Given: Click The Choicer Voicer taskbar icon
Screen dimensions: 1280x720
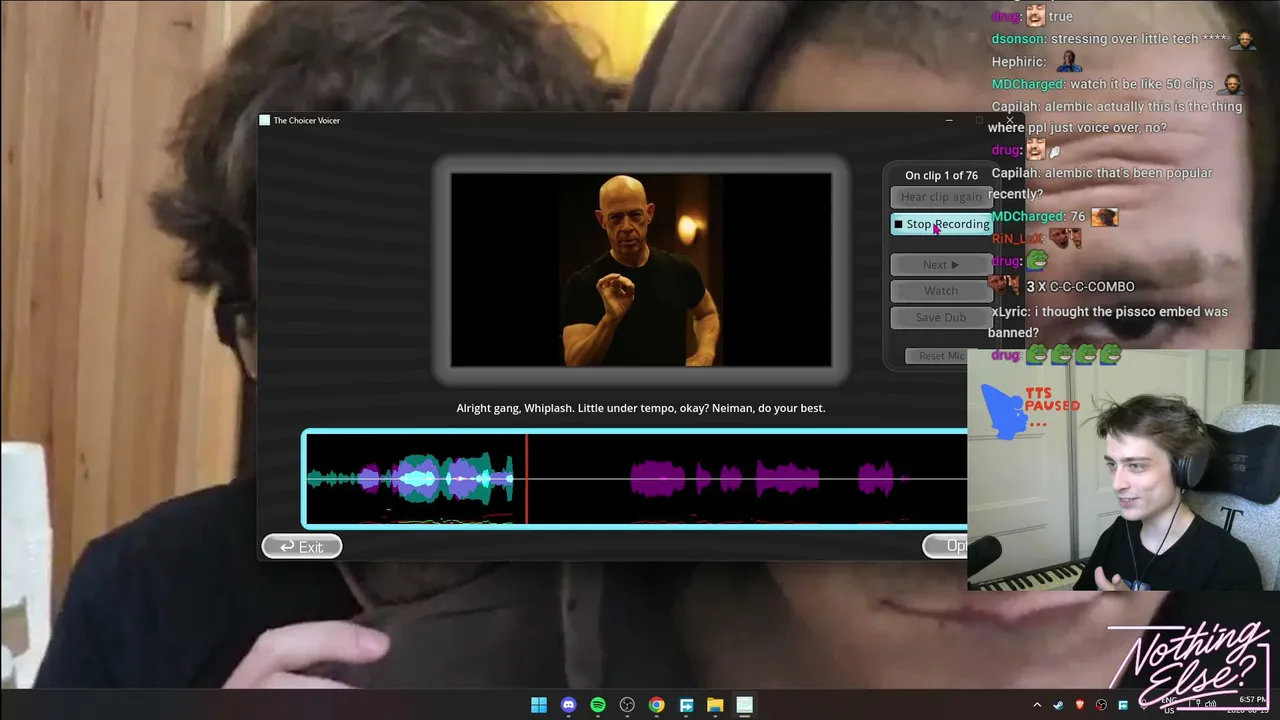Looking at the screenshot, I should (744, 705).
